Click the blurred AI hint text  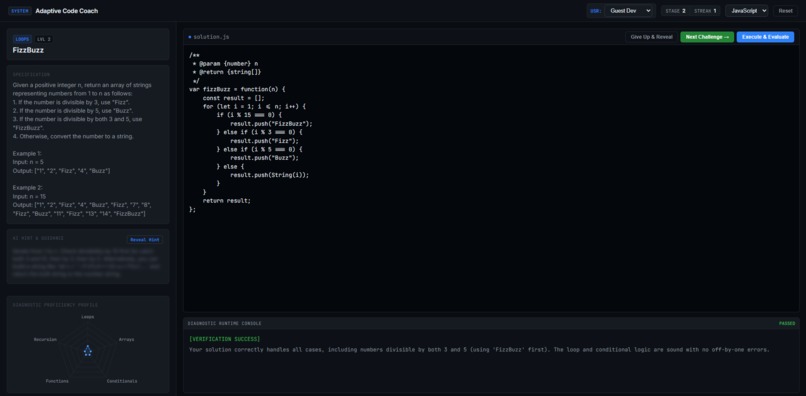tap(86, 263)
